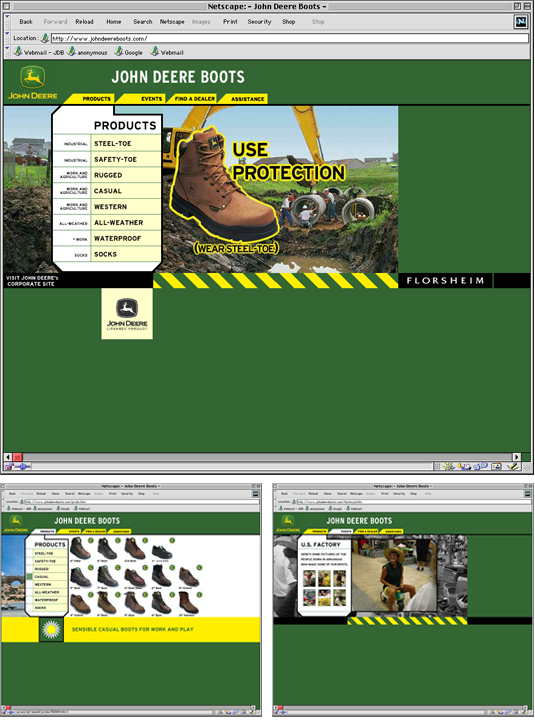This screenshot has height=727, width=535.
Task: Click the horizontal scrollbar right arrow
Action: [x=516, y=457]
